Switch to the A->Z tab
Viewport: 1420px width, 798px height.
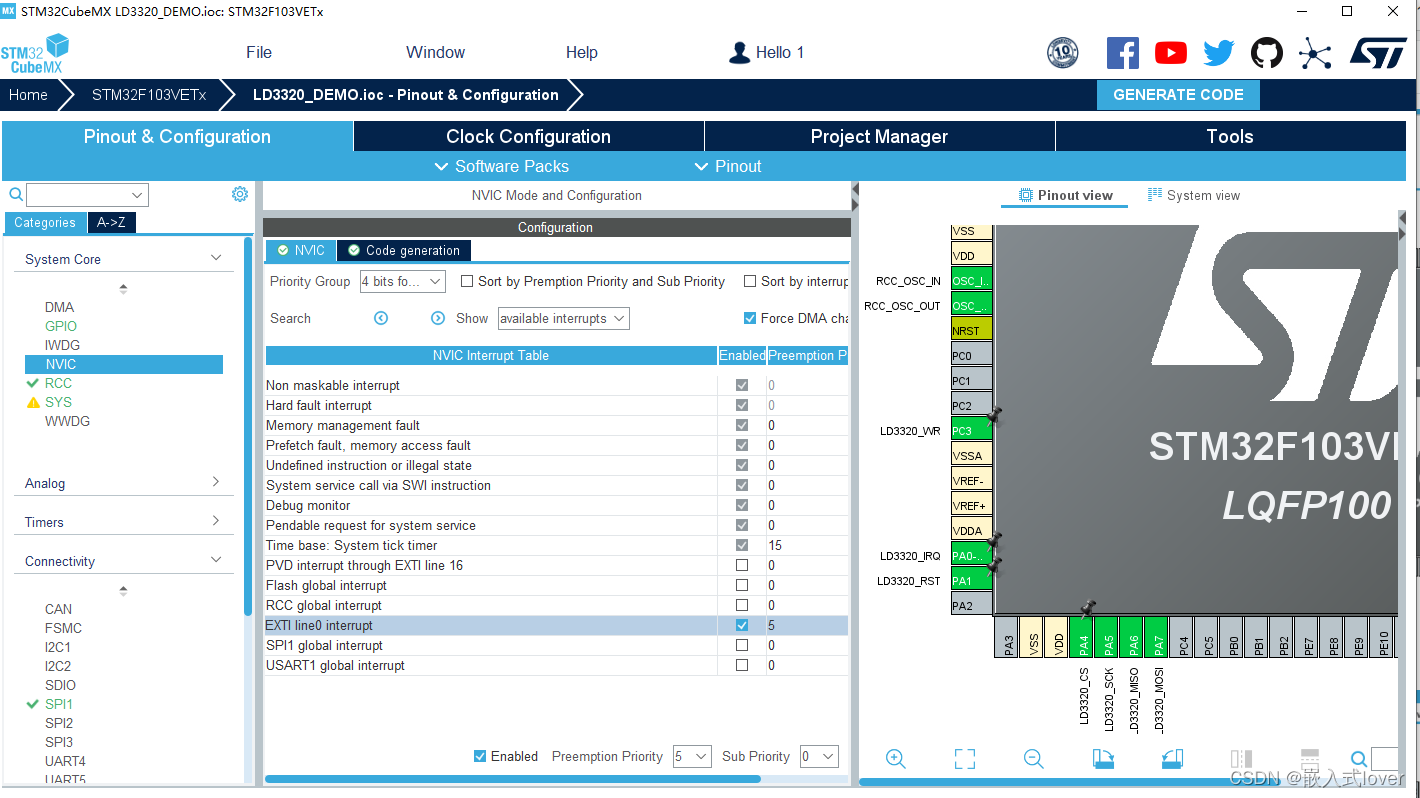111,222
